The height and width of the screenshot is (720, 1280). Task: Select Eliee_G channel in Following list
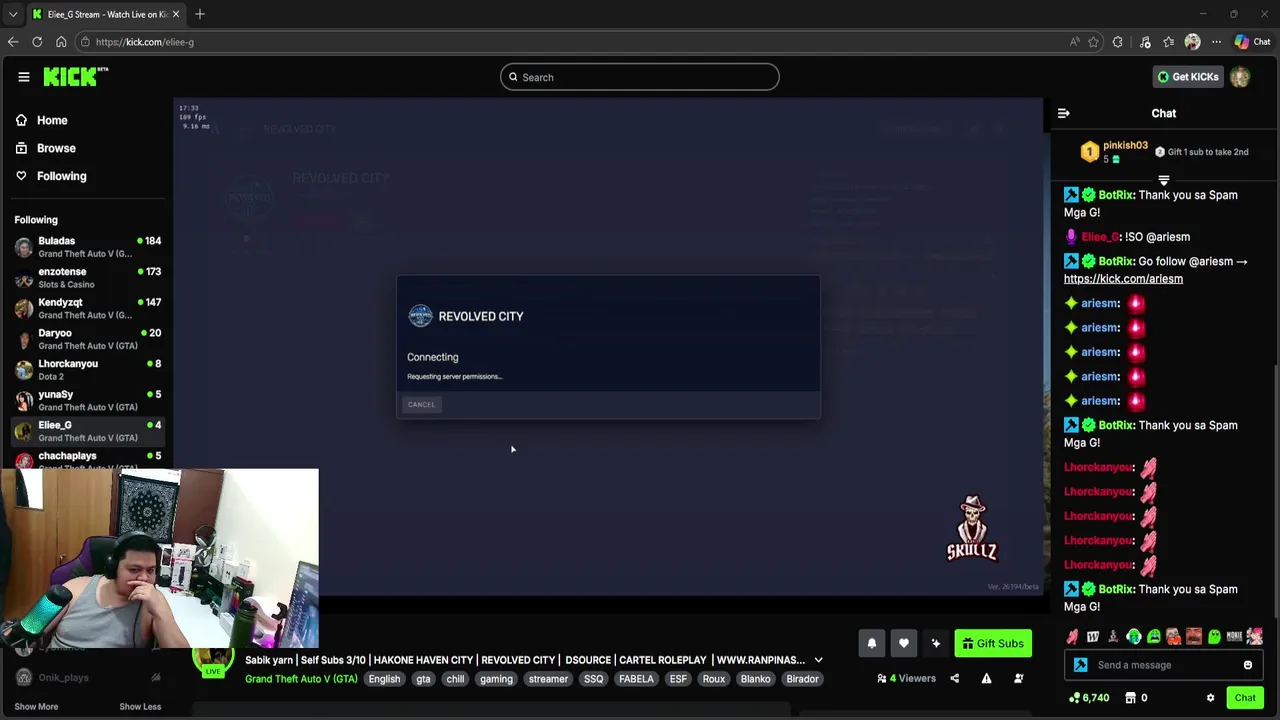pyautogui.click(x=88, y=431)
